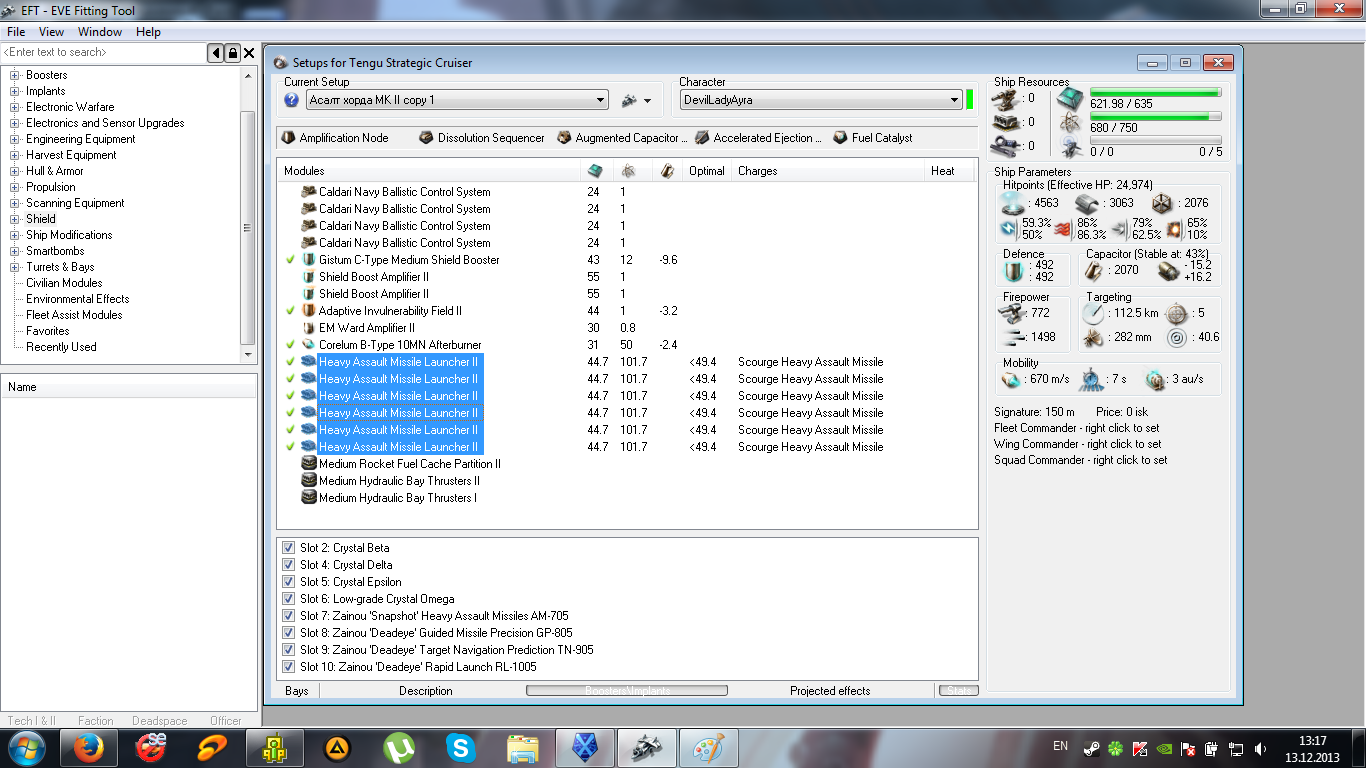Screen dimensions: 1366x768
Task: Uncheck Slot 2: Crystal Beta implant
Action: point(288,548)
